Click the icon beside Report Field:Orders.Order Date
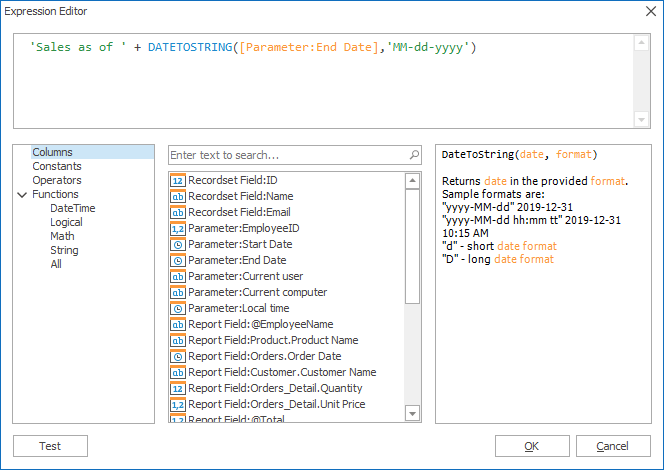664x470 pixels. point(178,356)
